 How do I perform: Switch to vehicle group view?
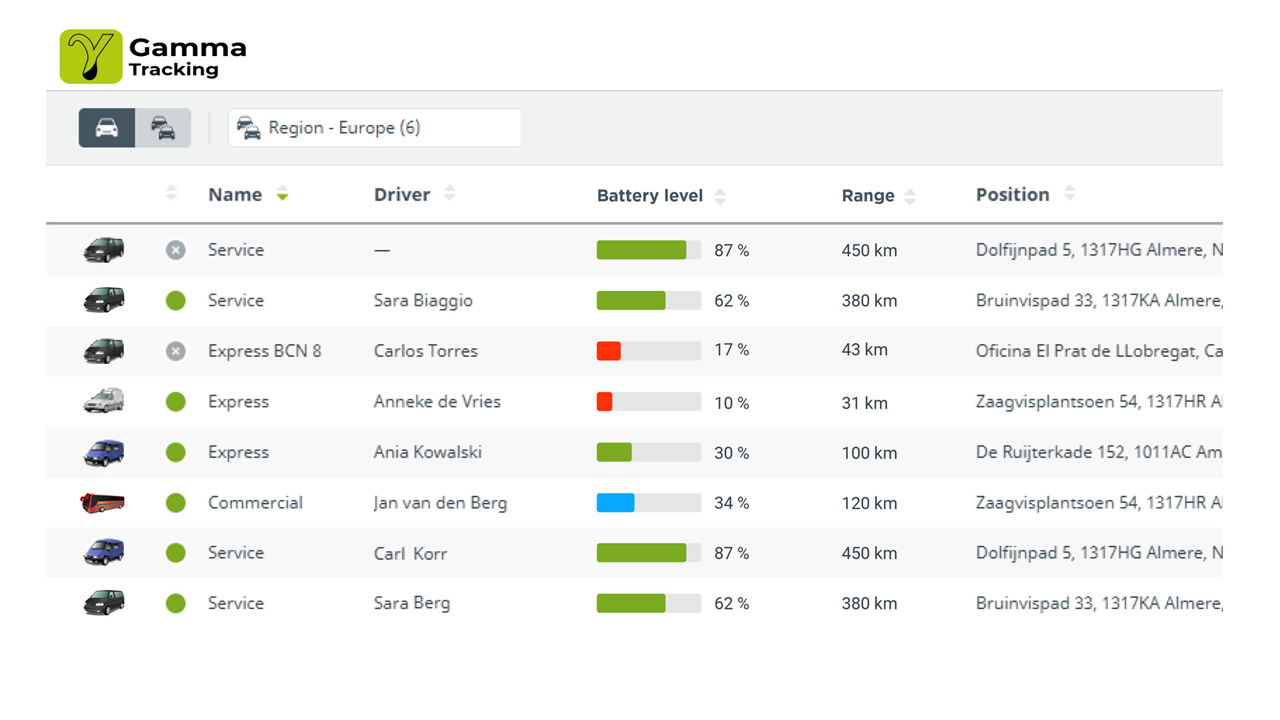(x=163, y=128)
